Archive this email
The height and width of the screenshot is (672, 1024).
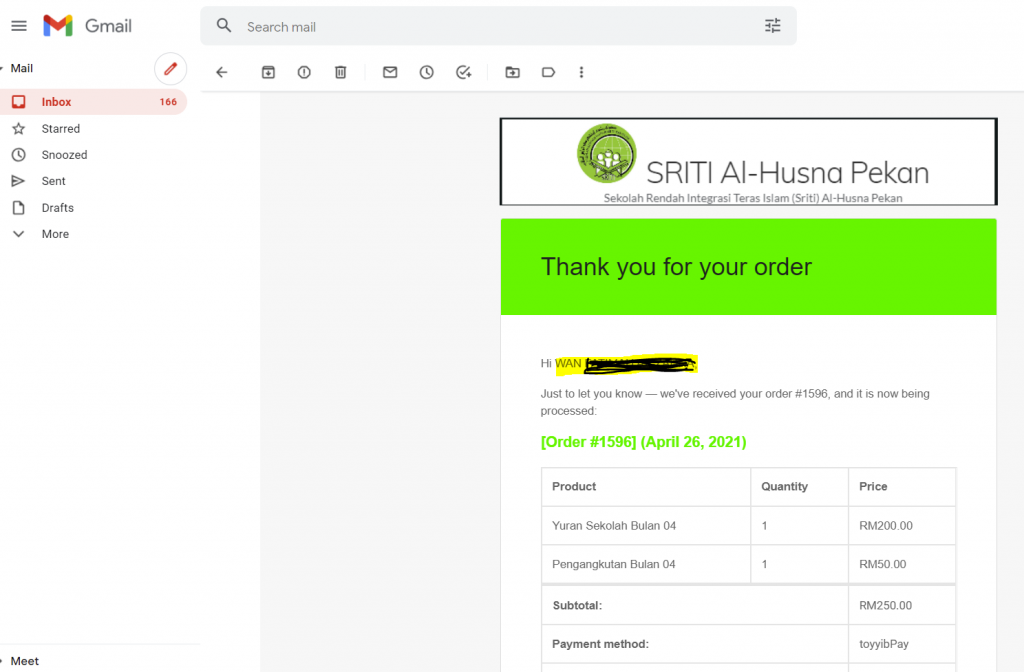click(x=268, y=72)
